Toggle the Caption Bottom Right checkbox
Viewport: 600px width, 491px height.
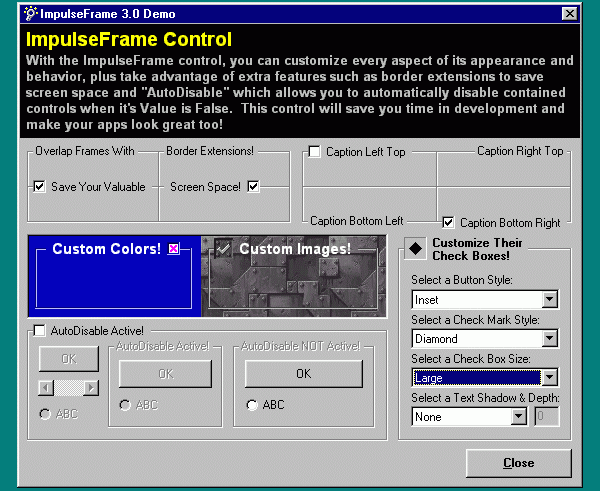pyautogui.click(x=448, y=222)
